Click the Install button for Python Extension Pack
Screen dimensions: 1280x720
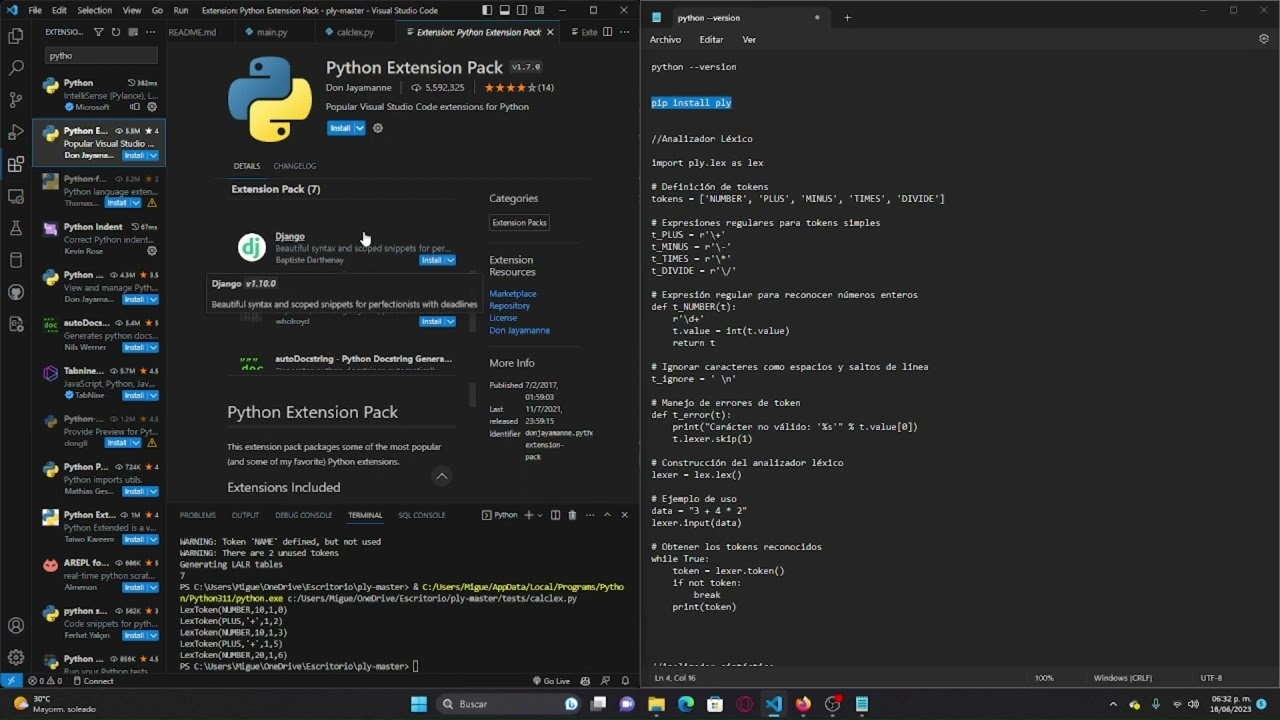click(x=340, y=128)
